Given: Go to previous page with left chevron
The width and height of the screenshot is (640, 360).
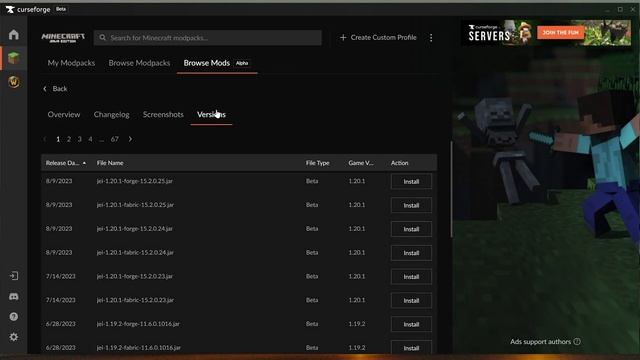Looking at the screenshot, I should (x=44, y=139).
